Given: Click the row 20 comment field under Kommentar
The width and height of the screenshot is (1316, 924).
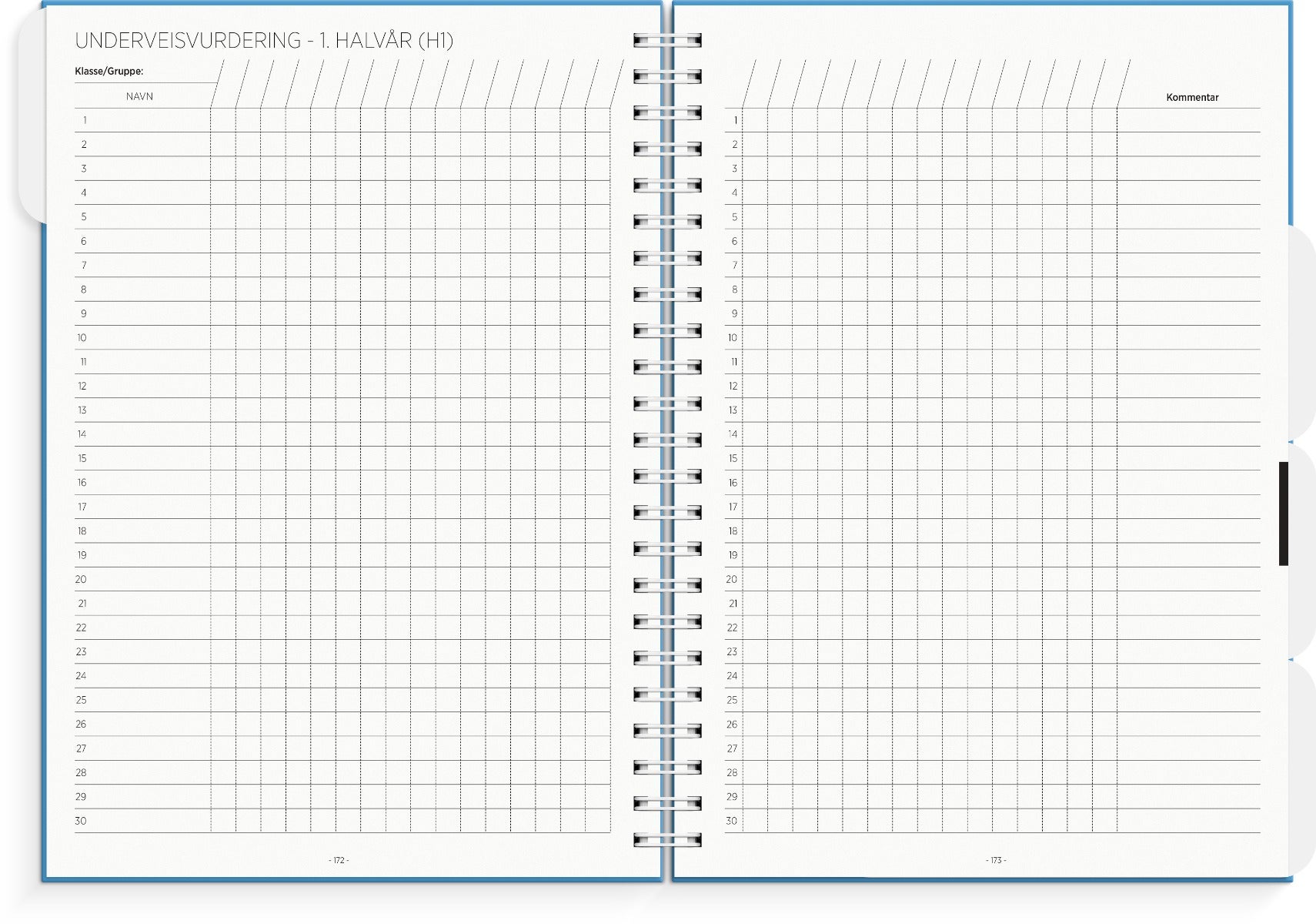Looking at the screenshot, I should click(1188, 580).
